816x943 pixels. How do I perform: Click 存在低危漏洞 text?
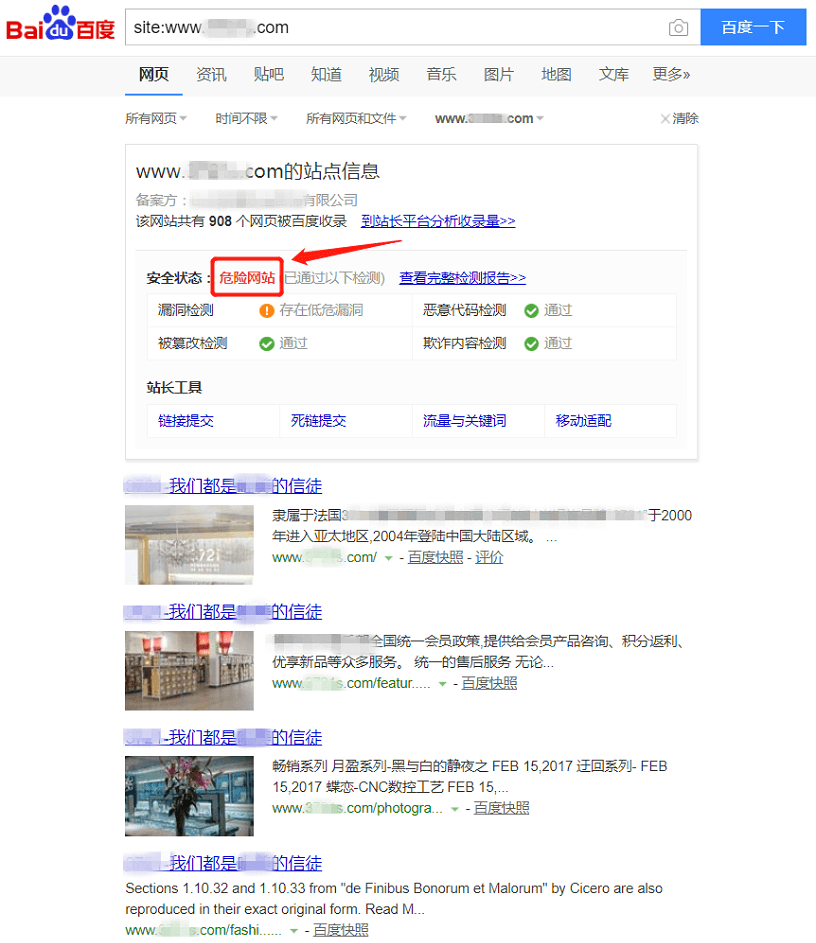coord(321,310)
